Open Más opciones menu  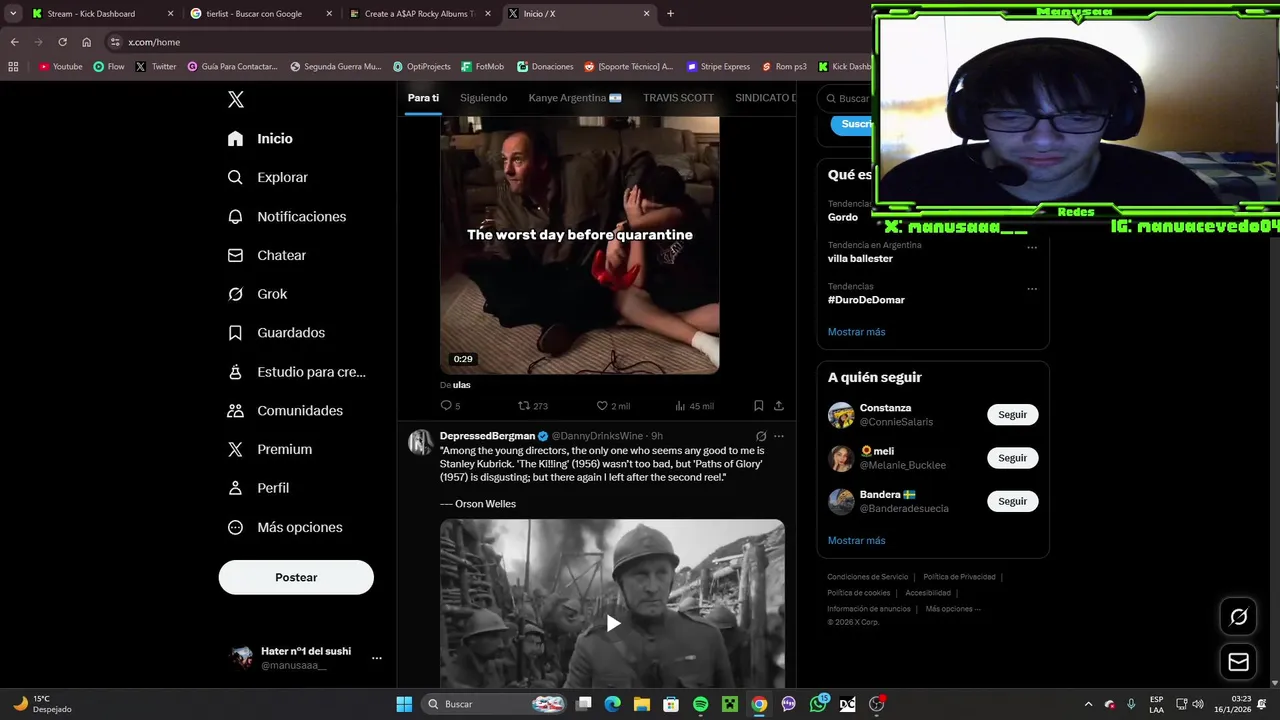tap(285, 527)
